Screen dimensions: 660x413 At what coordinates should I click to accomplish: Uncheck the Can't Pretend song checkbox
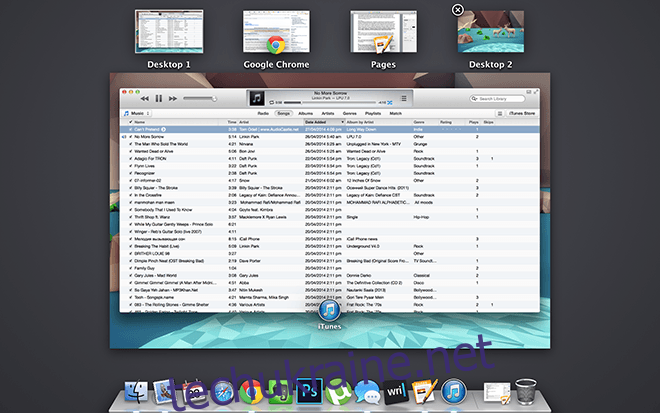pos(130,129)
